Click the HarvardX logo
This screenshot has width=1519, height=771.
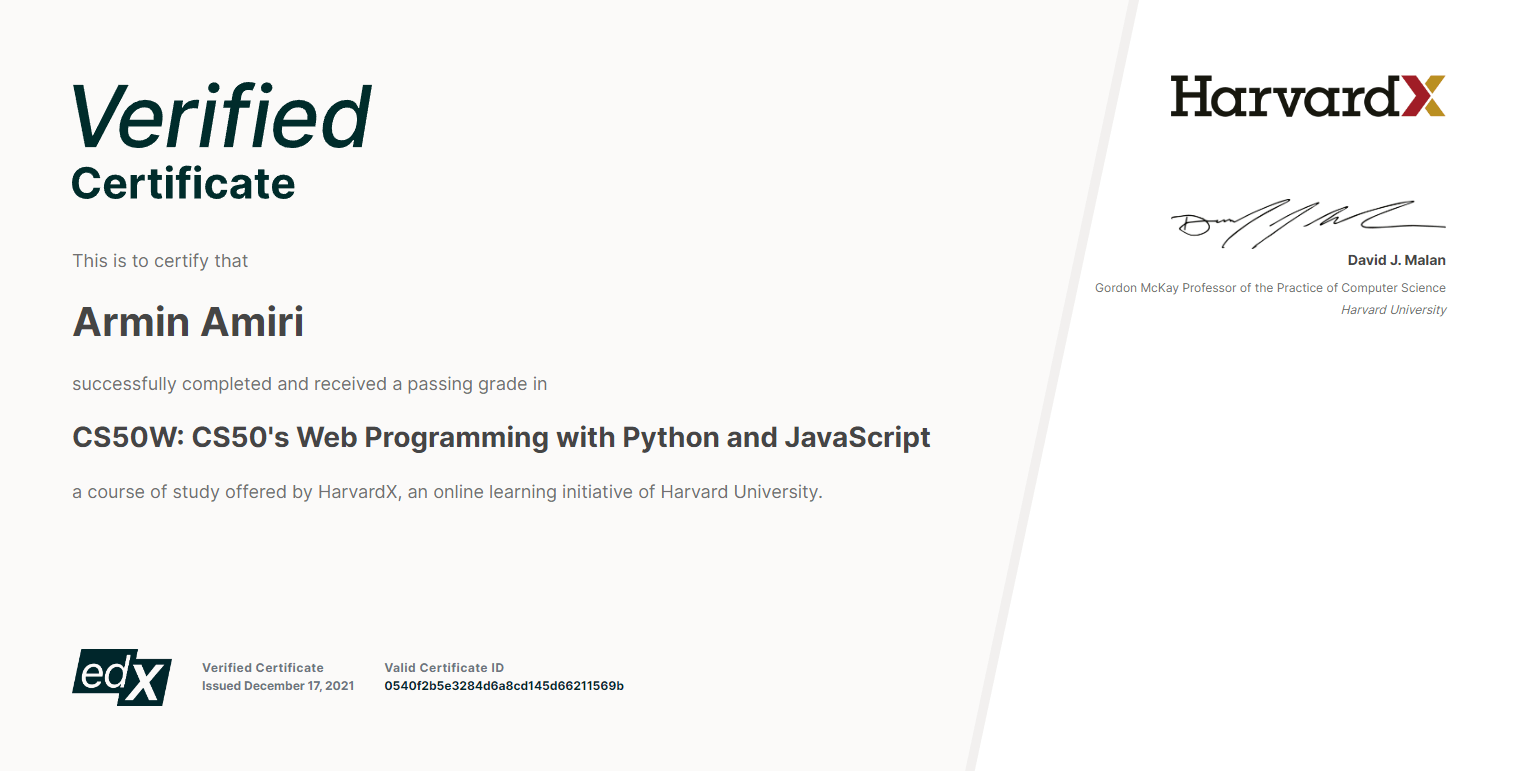pyautogui.click(x=1307, y=97)
